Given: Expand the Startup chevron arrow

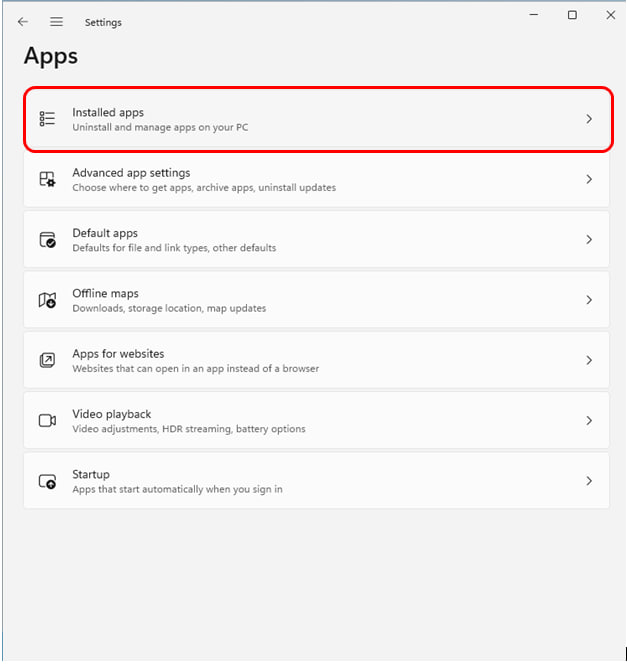Looking at the screenshot, I should (x=589, y=481).
